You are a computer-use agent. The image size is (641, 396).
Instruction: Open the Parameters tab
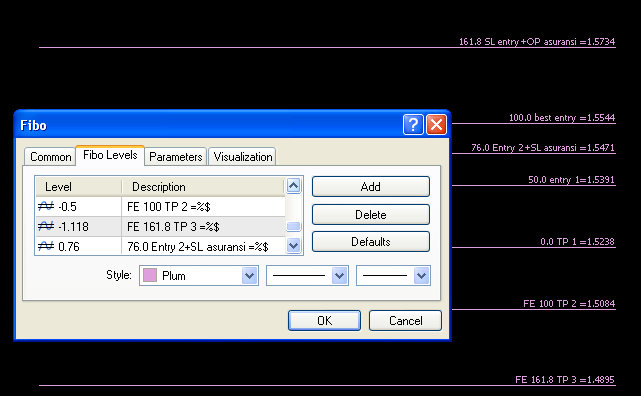175,157
